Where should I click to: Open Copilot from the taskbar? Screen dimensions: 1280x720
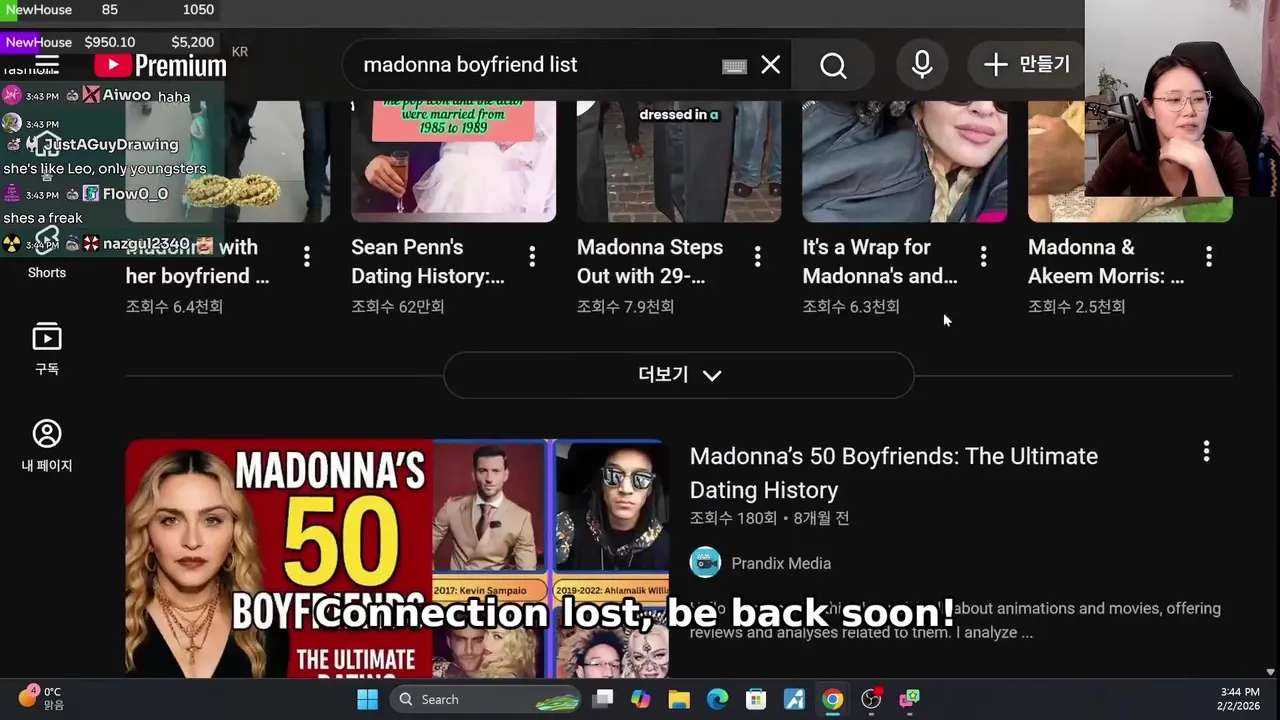tap(641, 699)
